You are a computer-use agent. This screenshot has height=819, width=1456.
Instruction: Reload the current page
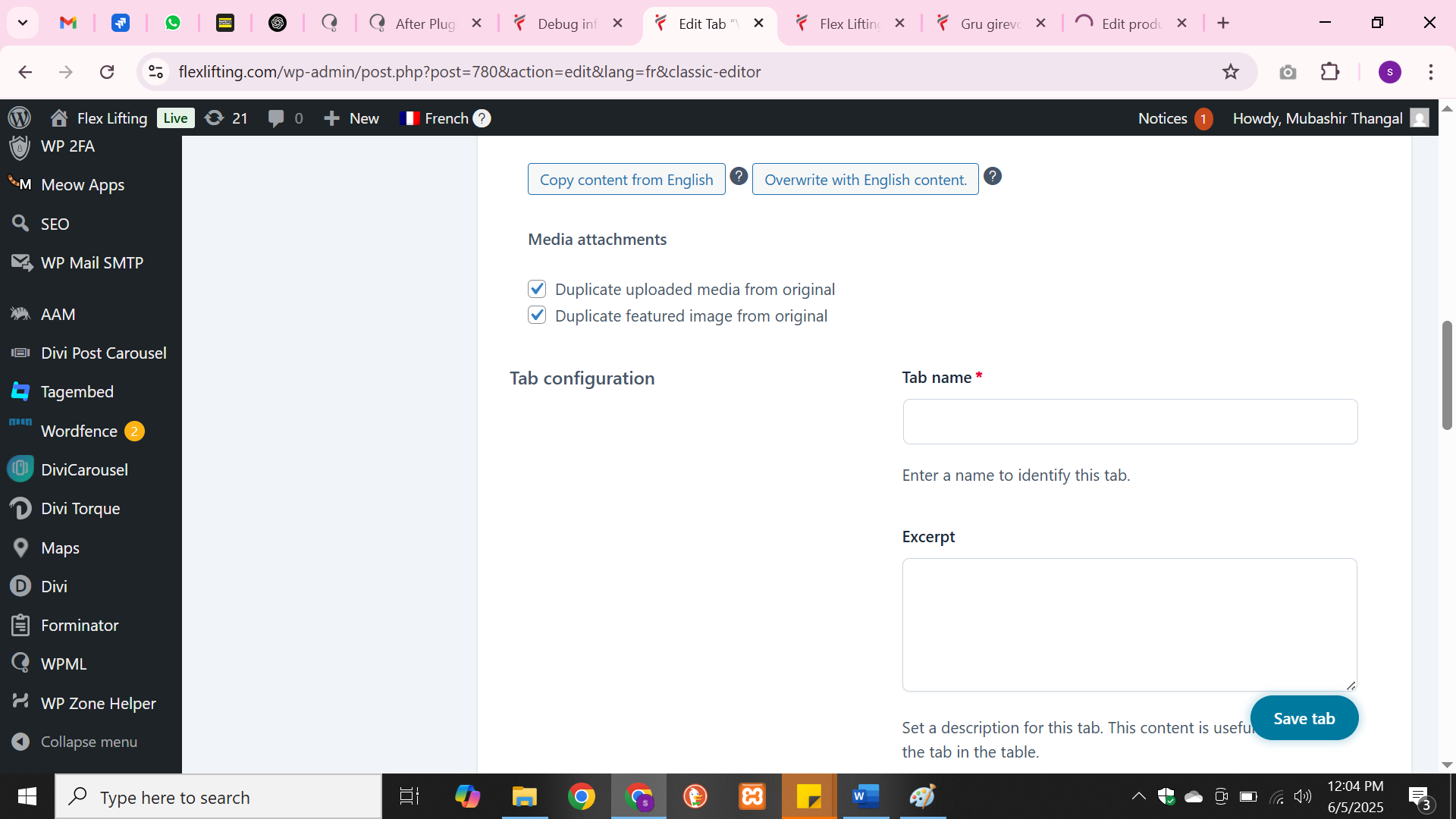(107, 71)
